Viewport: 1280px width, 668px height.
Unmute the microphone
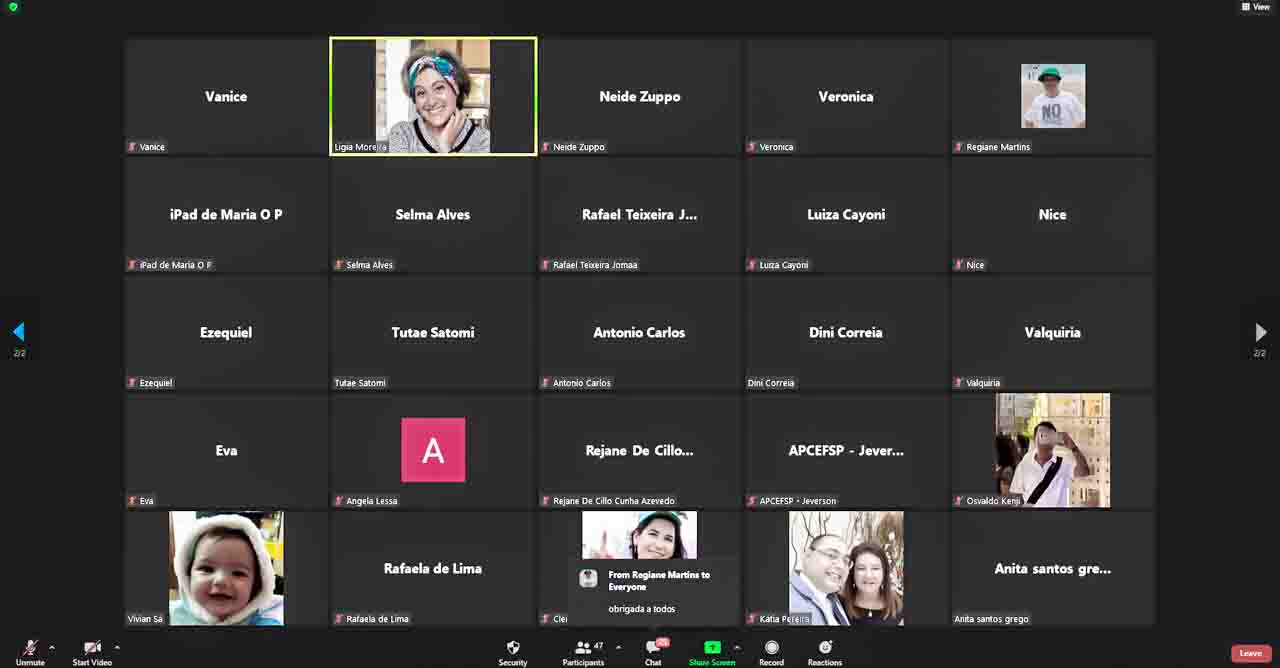(30, 652)
